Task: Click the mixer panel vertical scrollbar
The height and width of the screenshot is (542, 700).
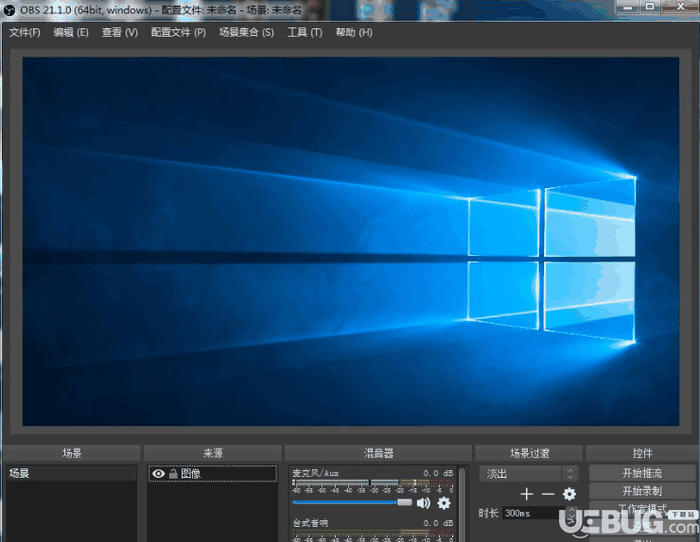Action: click(462, 504)
